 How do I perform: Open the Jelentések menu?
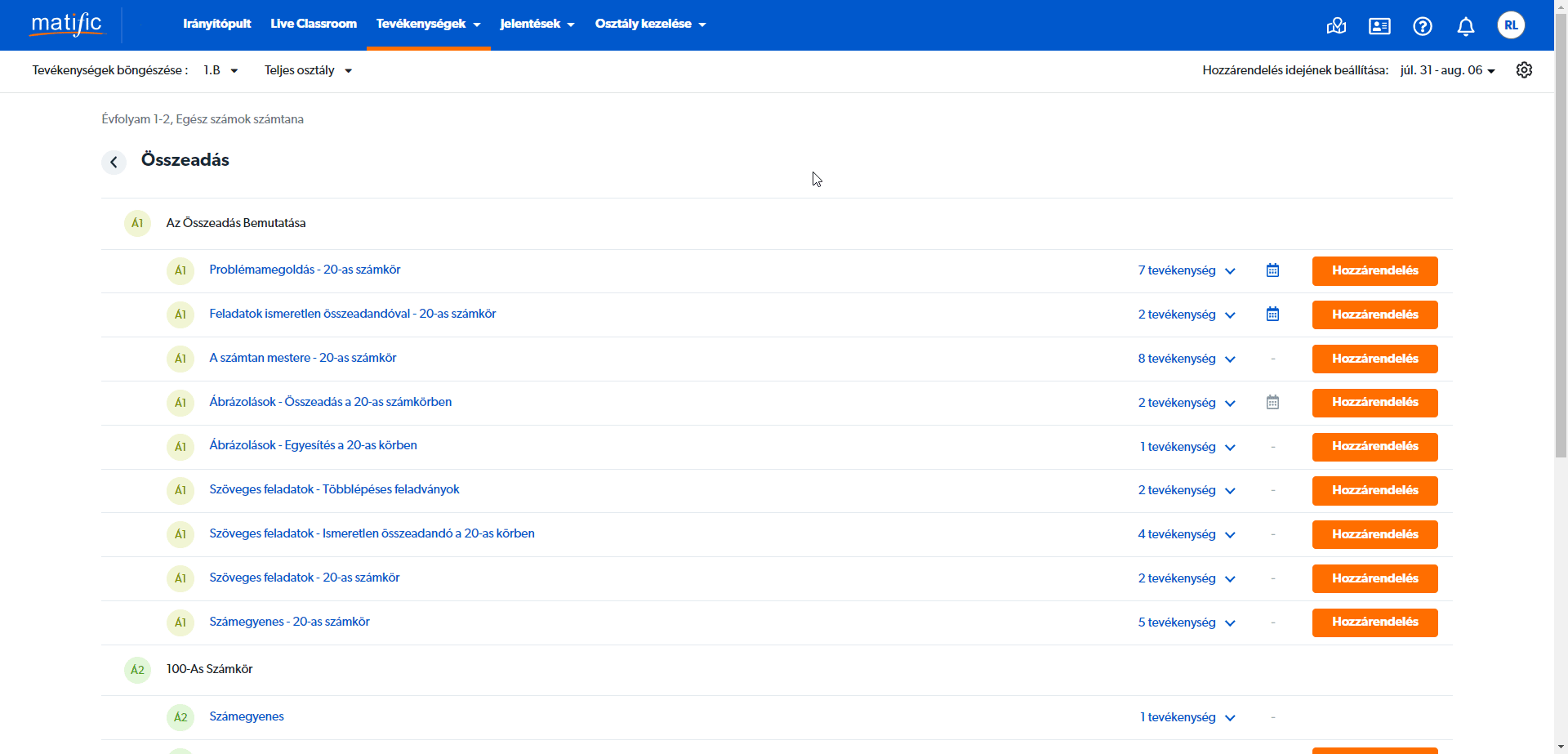[537, 24]
